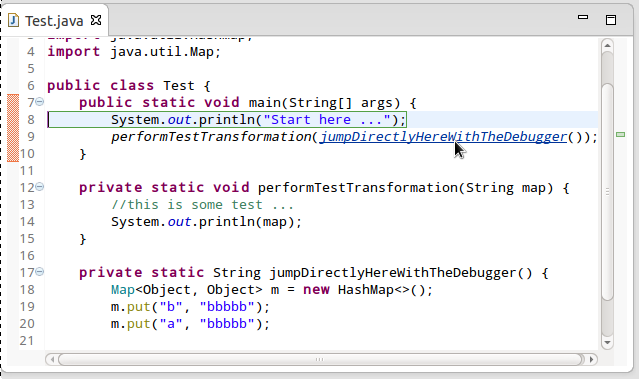Click the vertical scrollbar up arrow
The width and height of the screenshot is (639, 379).
607,46
